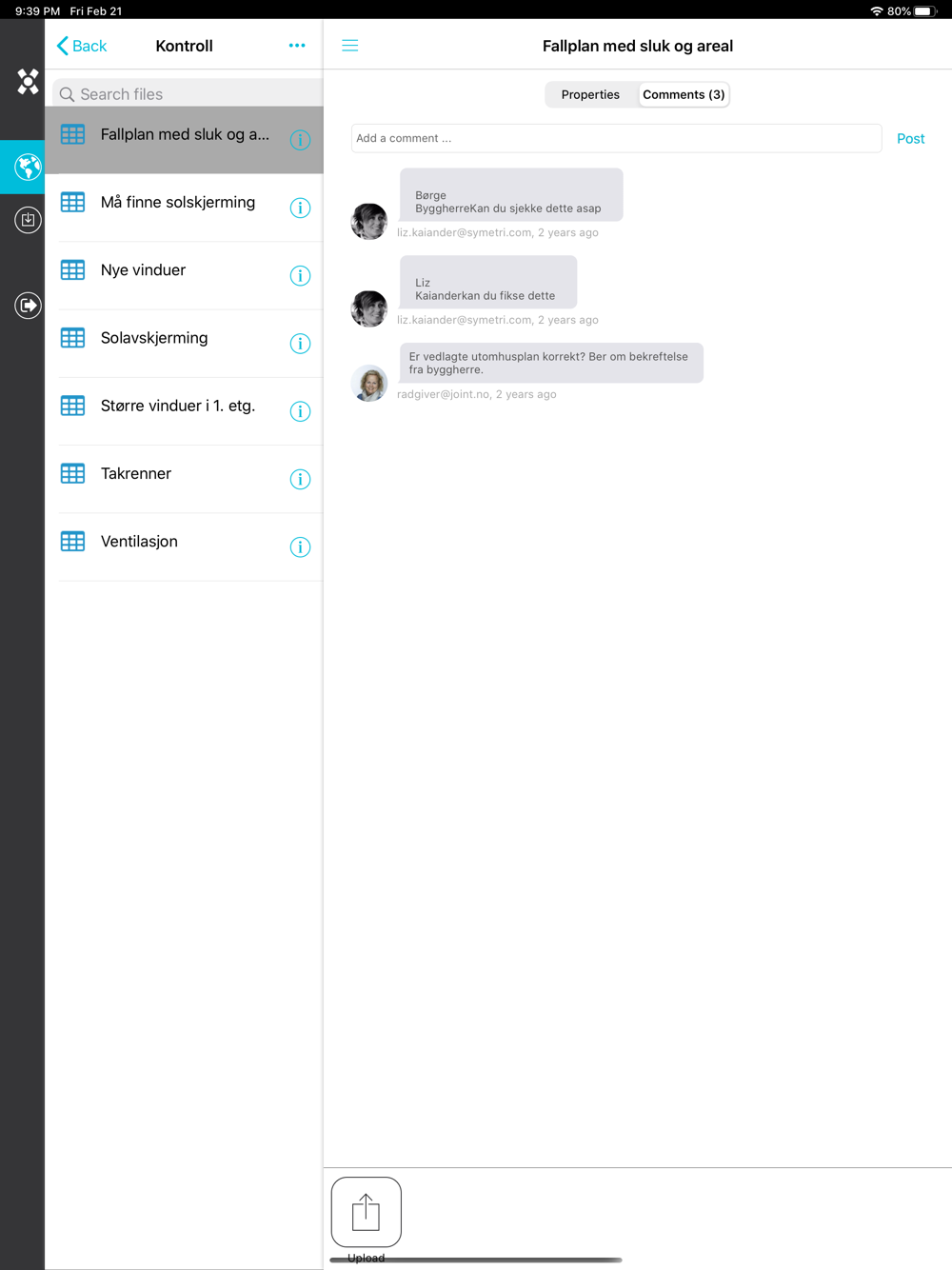Open the globe projects icon in sidebar
The height and width of the screenshot is (1270, 952).
(28, 168)
